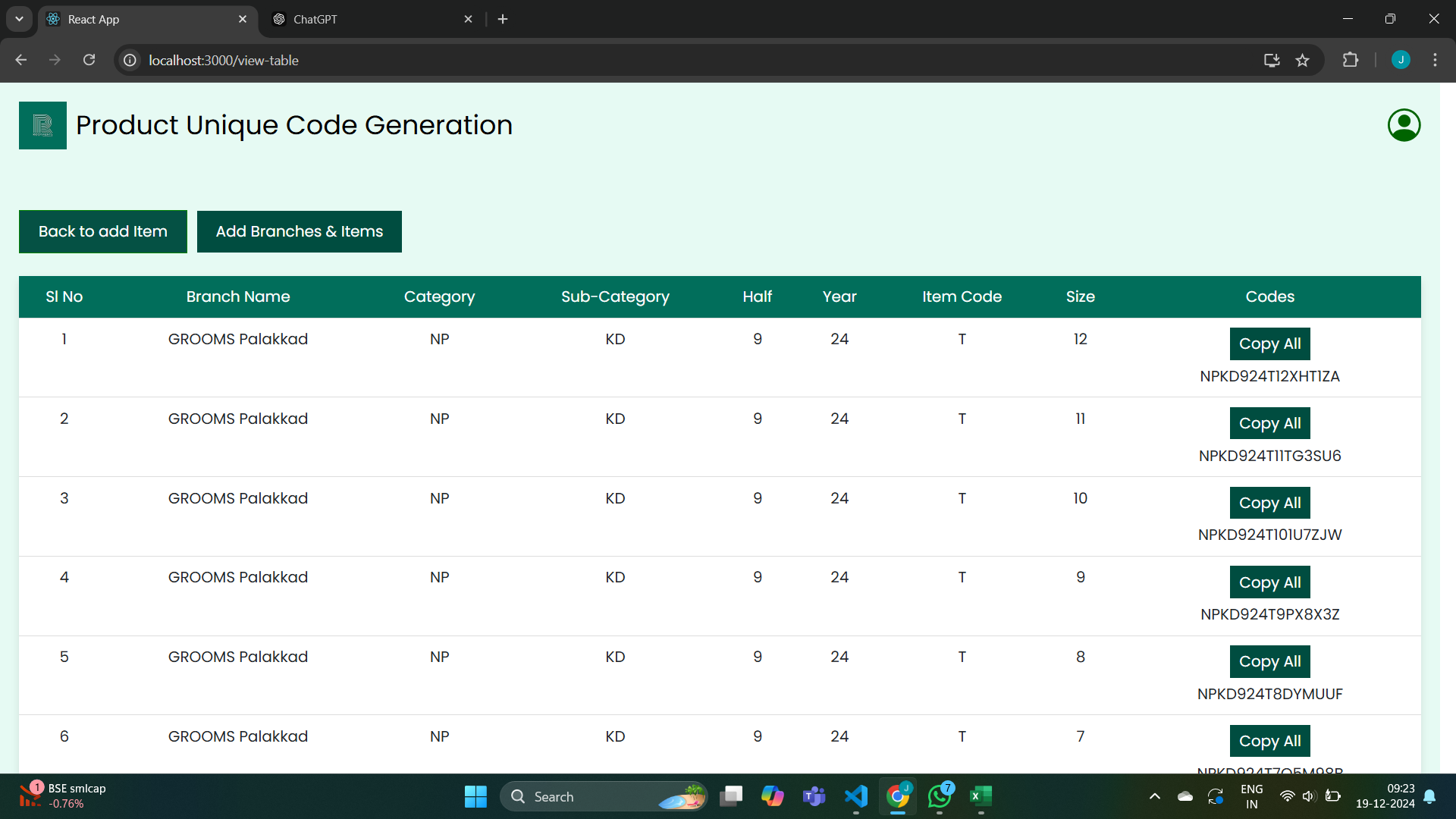This screenshot has width=1456, height=819.
Task: Show hidden system tray icons
Action: pos(1154,796)
